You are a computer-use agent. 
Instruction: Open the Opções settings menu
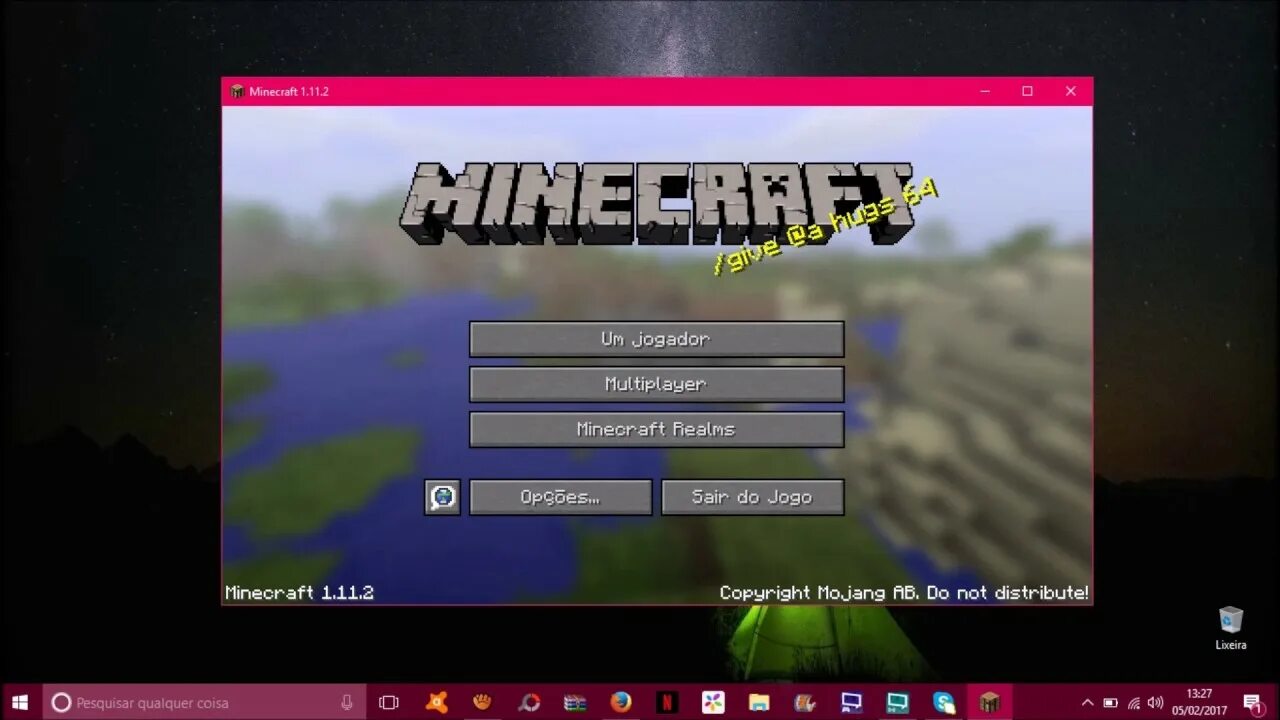point(560,497)
